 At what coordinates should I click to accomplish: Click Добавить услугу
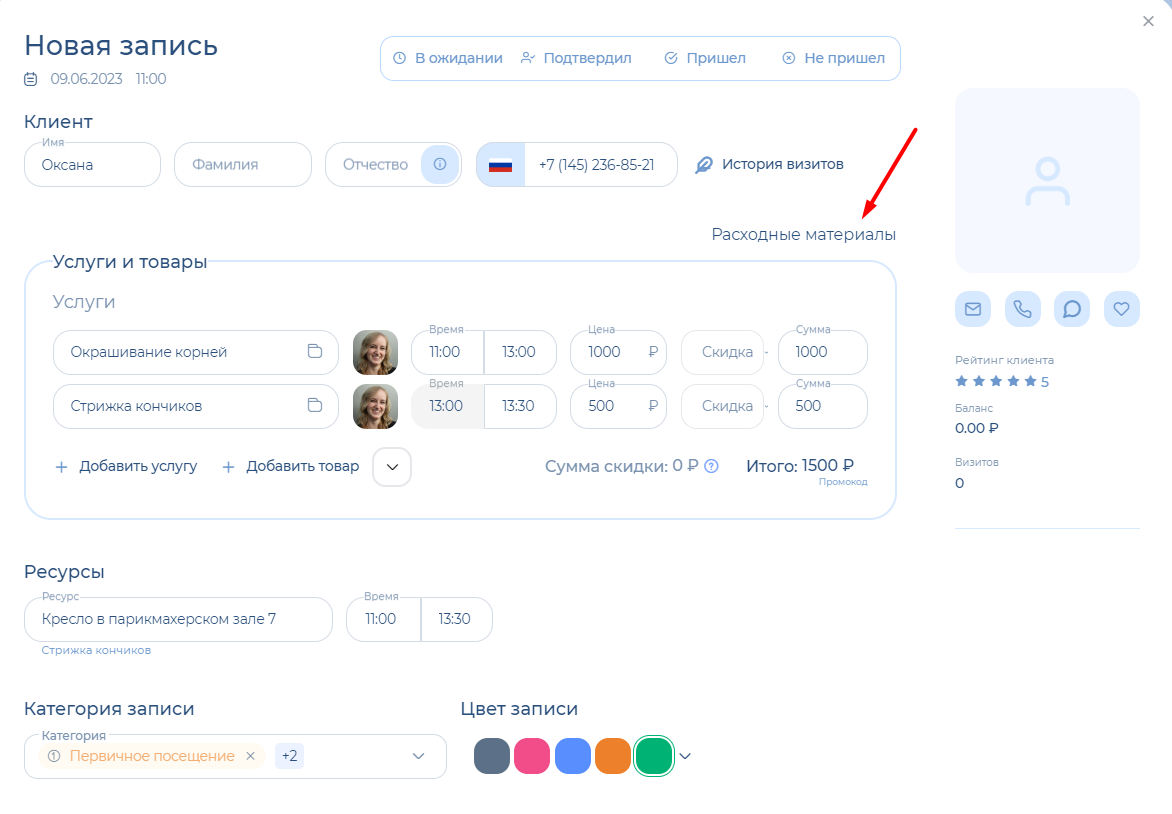(x=126, y=466)
